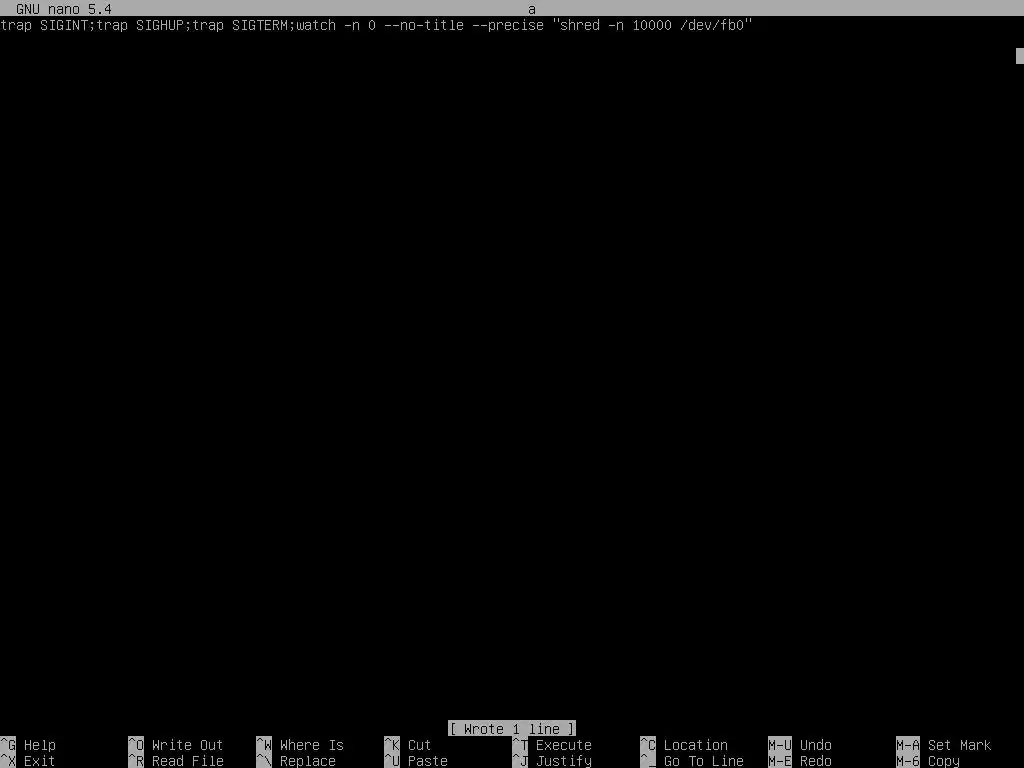Click the '--no-title' option text
This screenshot has width=1024, height=768.
424,25
